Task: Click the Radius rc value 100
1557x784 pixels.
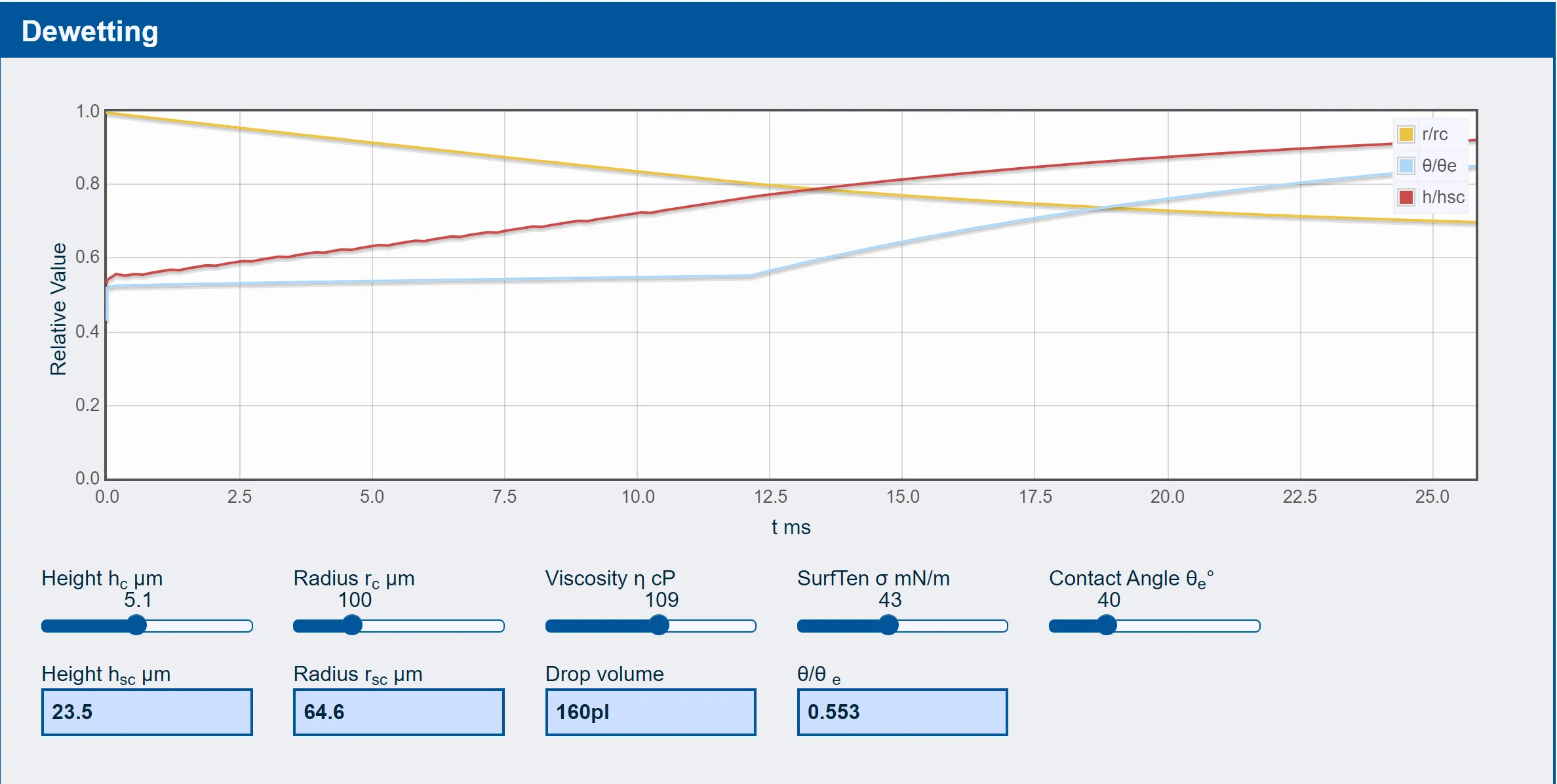Action: [x=355, y=600]
